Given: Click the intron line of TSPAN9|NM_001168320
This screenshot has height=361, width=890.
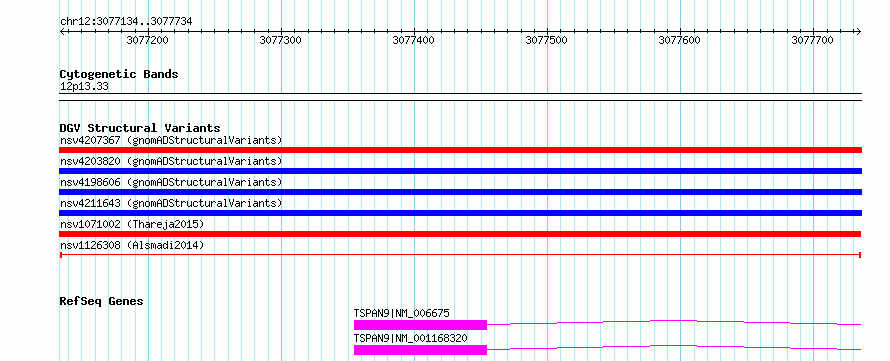Looking at the screenshot, I should (x=674, y=346).
